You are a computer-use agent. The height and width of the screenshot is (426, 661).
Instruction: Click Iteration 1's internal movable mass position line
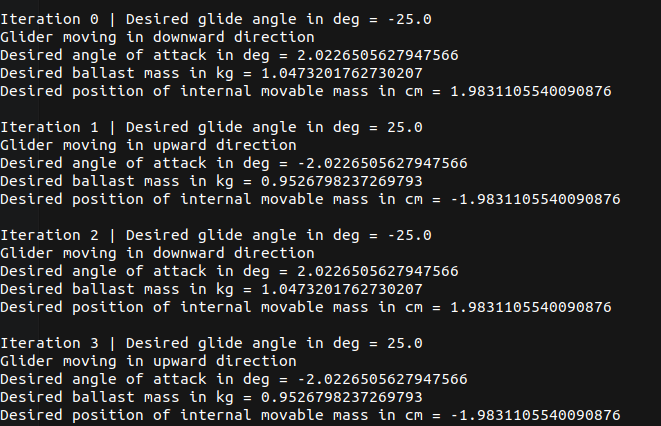pos(310,199)
